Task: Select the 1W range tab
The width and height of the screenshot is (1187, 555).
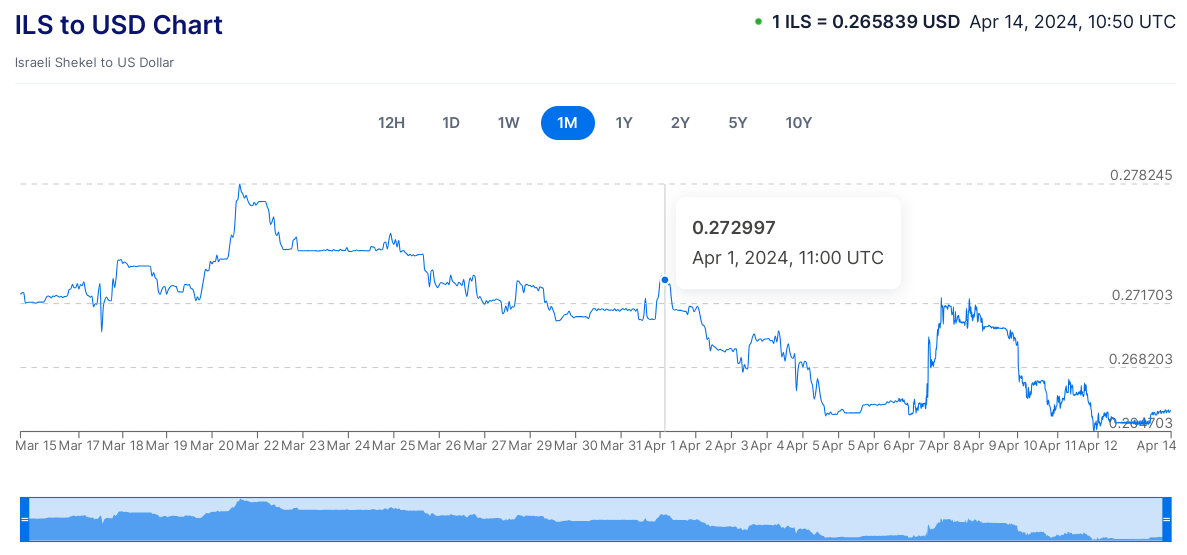Action: click(x=509, y=123)
